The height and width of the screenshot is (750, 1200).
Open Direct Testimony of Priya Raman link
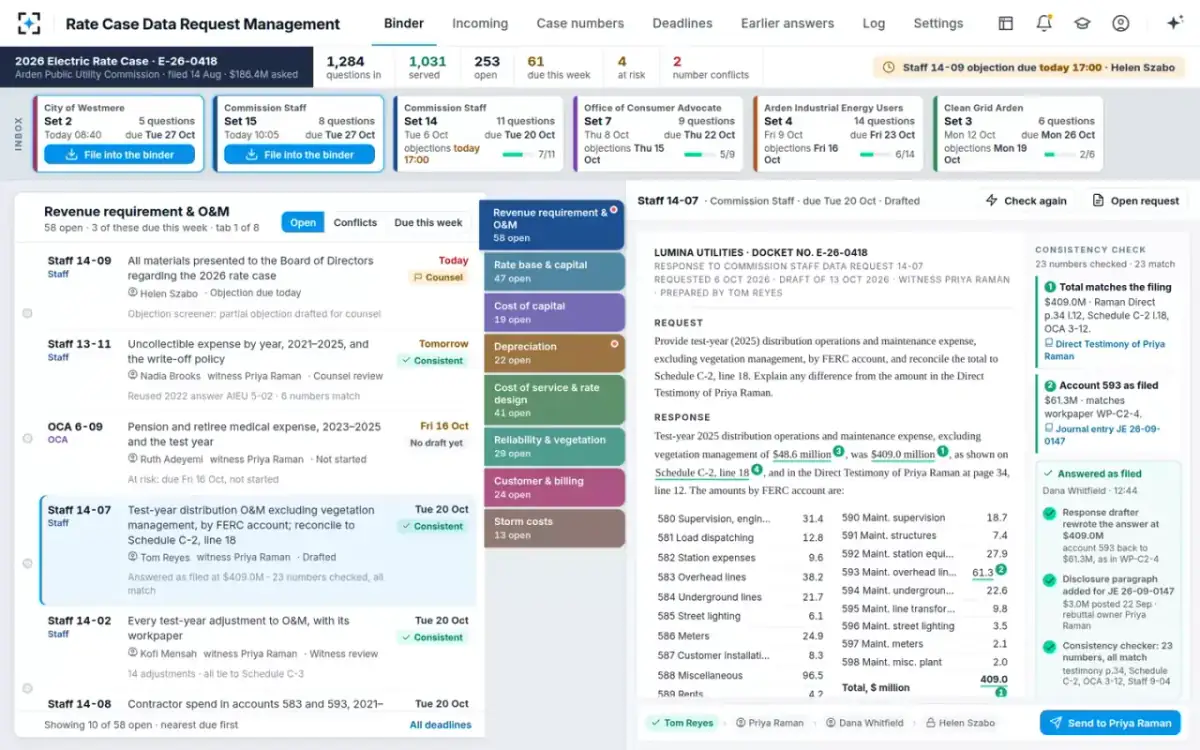coord(1104,350)
